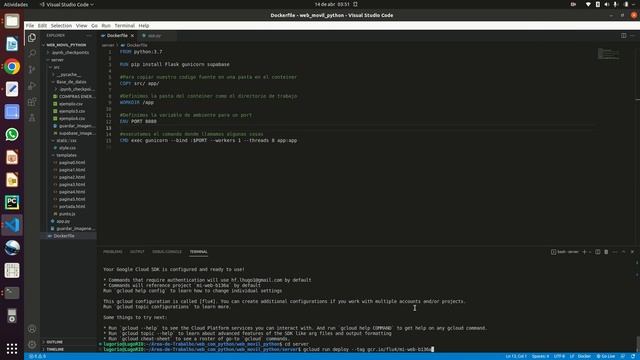Collapse the server folder
Screen dimensions: 640x360
(68, 60)
